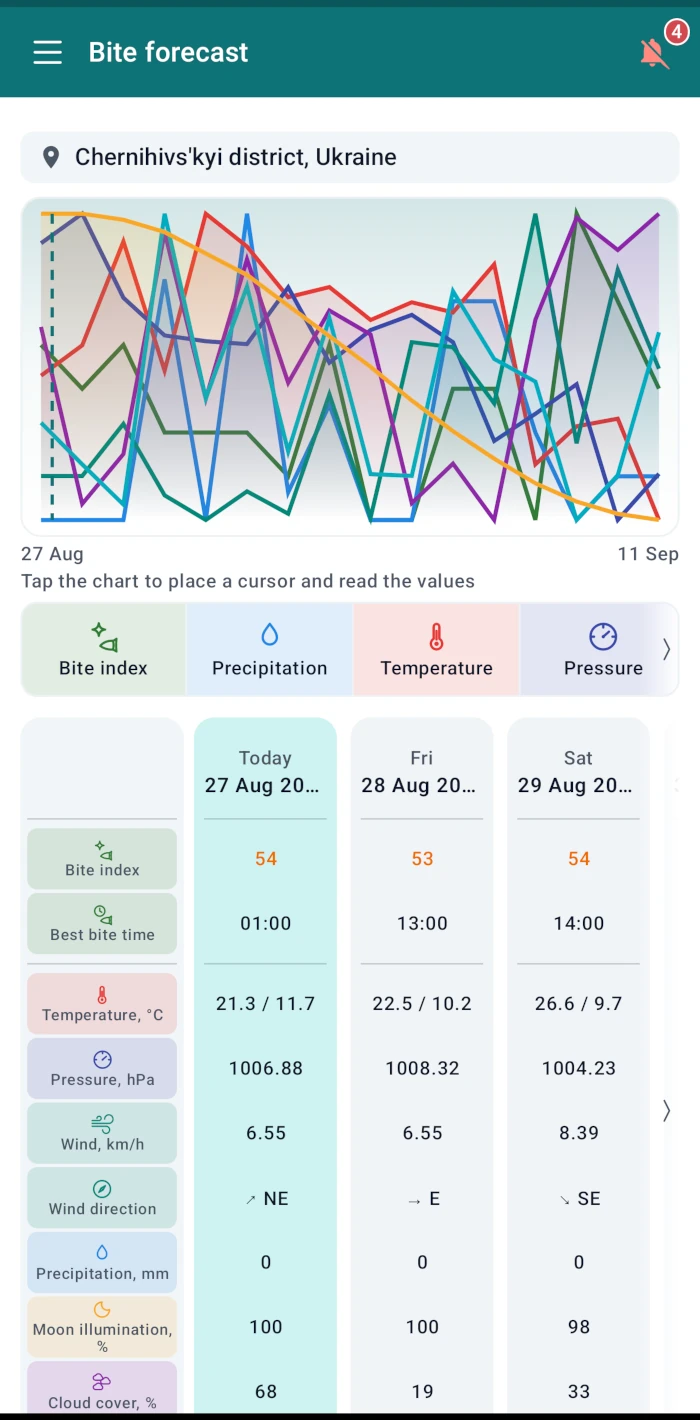Toggle the Bite index chart series
700x1420 pixels.
(x=103, y=649)
